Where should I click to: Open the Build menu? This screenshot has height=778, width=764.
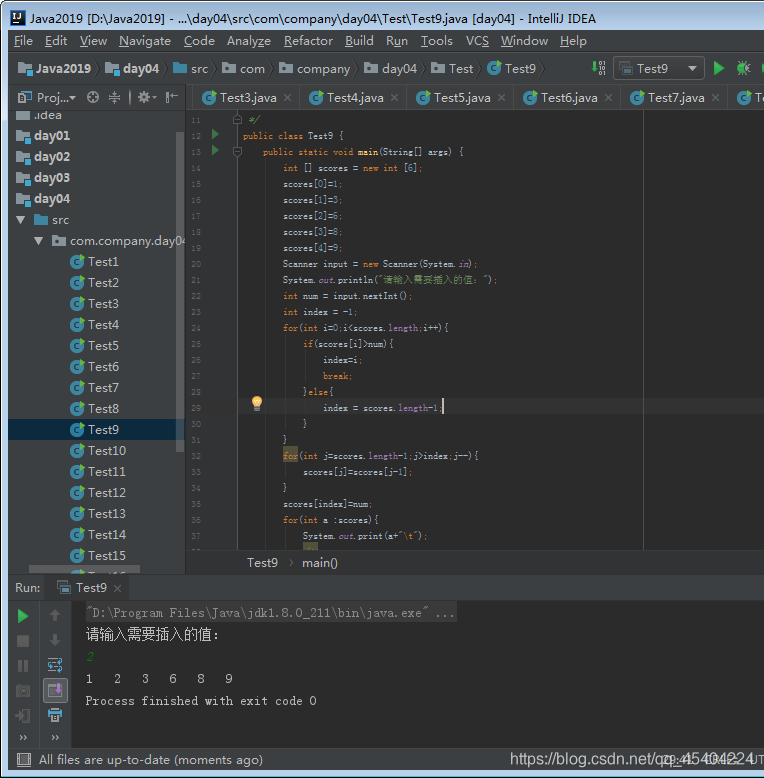[x=359, y=41]
